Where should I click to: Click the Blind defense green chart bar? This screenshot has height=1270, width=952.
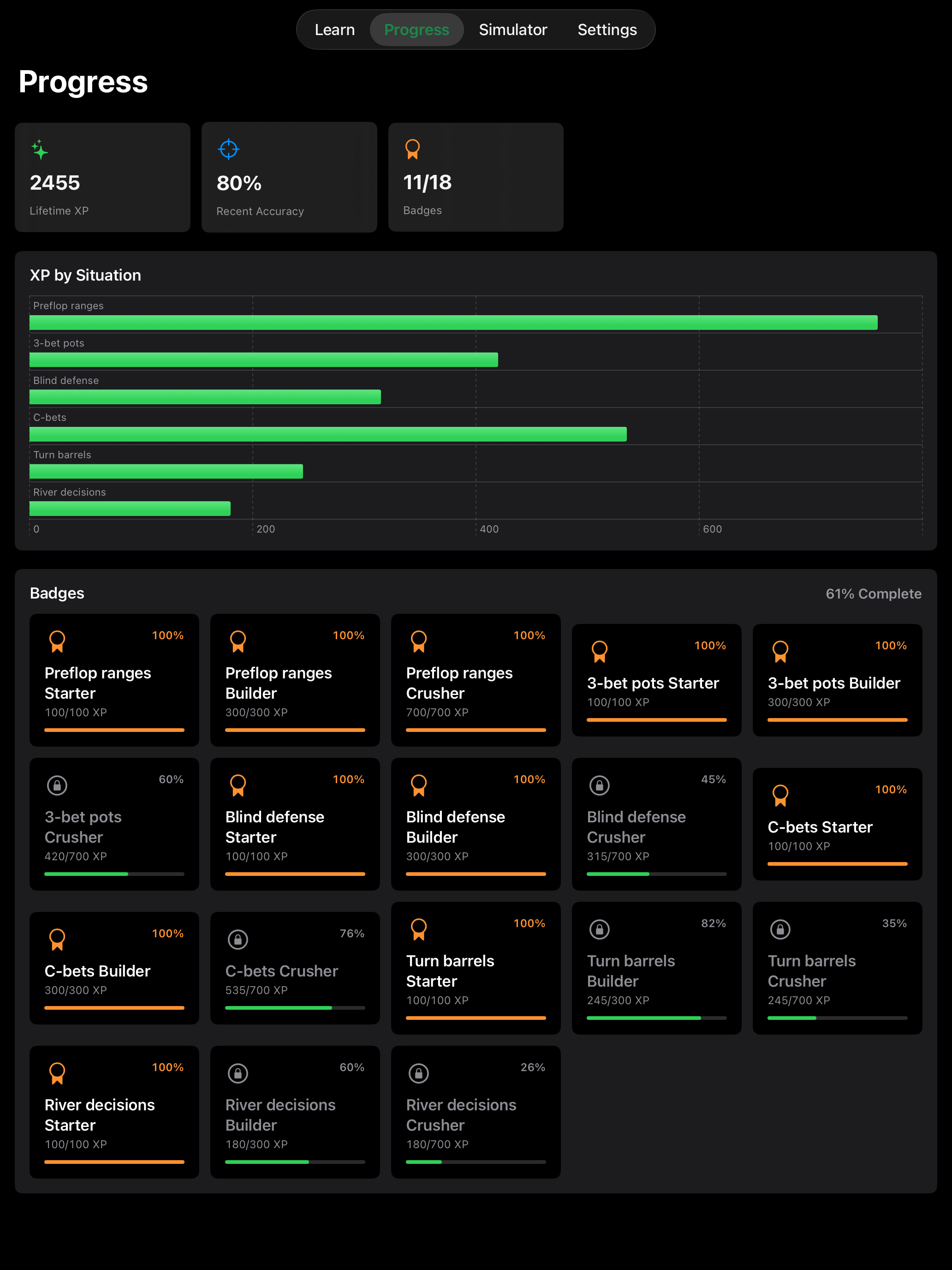(205, 397)
